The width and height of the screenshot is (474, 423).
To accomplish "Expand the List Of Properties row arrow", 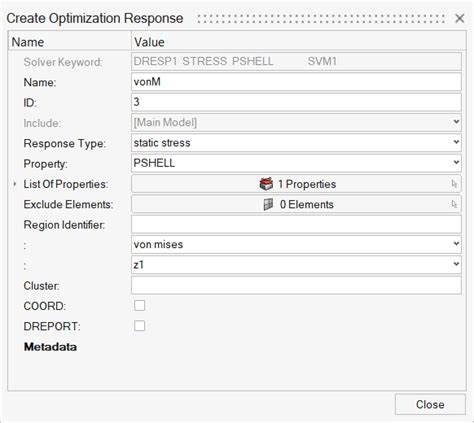I will point(14,184).
